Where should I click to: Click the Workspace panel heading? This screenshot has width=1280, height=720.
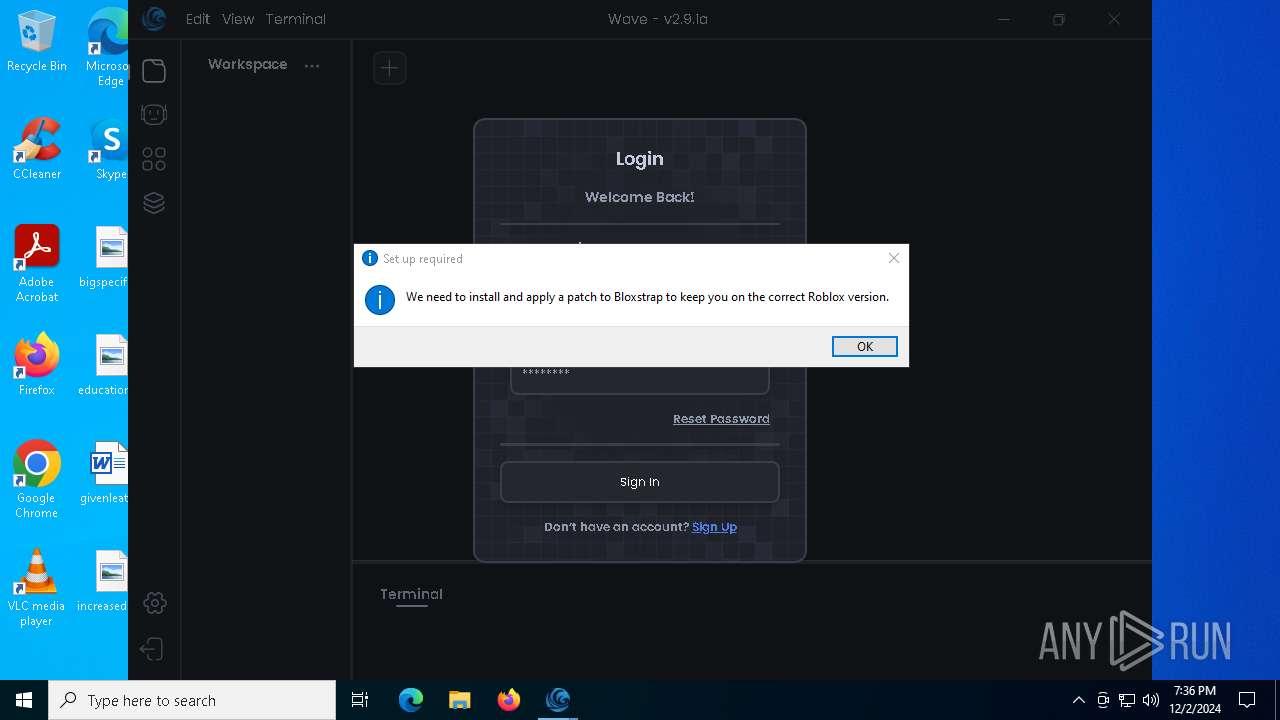pyautogui.click(x=248, y=64)
